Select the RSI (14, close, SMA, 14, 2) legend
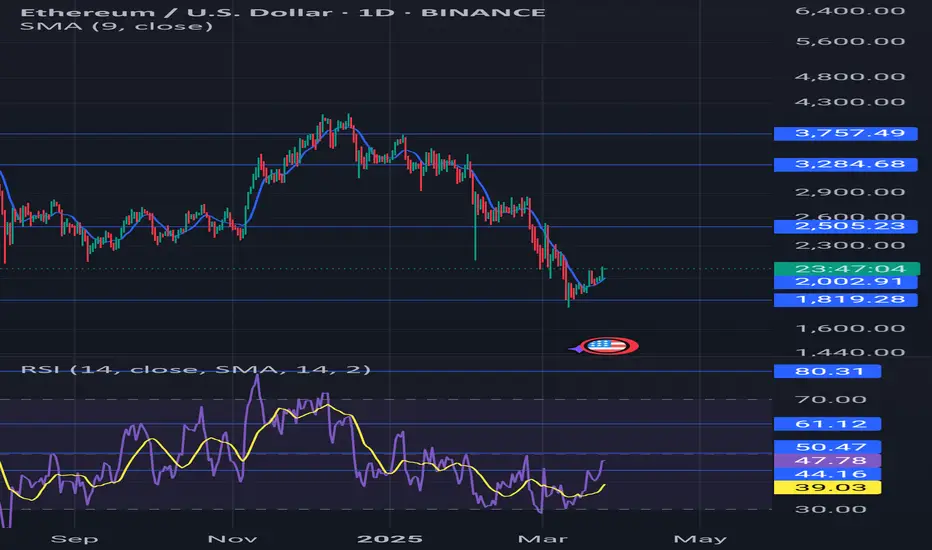Viewport: 932px width, 550px height. coord(196,369)
